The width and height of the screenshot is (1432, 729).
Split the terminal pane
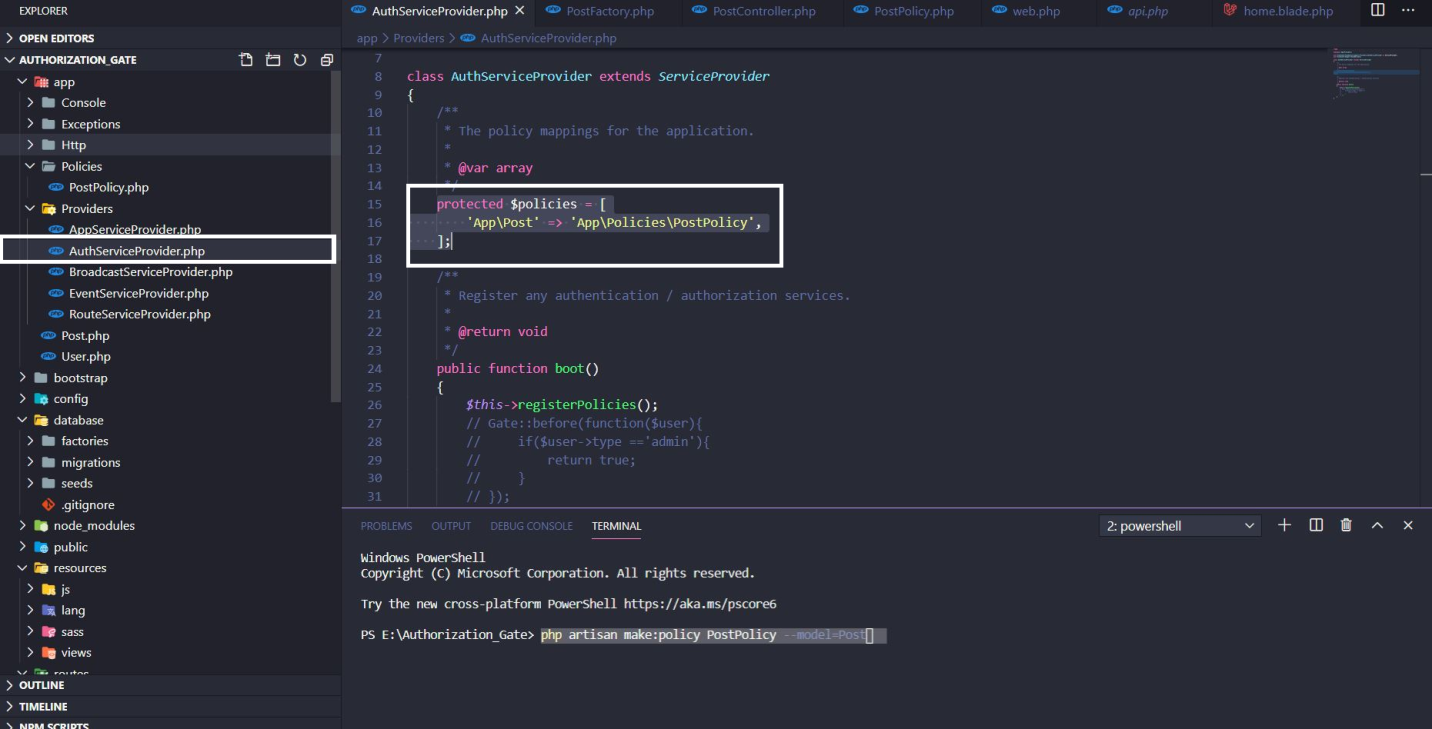tap(1315, 524)
